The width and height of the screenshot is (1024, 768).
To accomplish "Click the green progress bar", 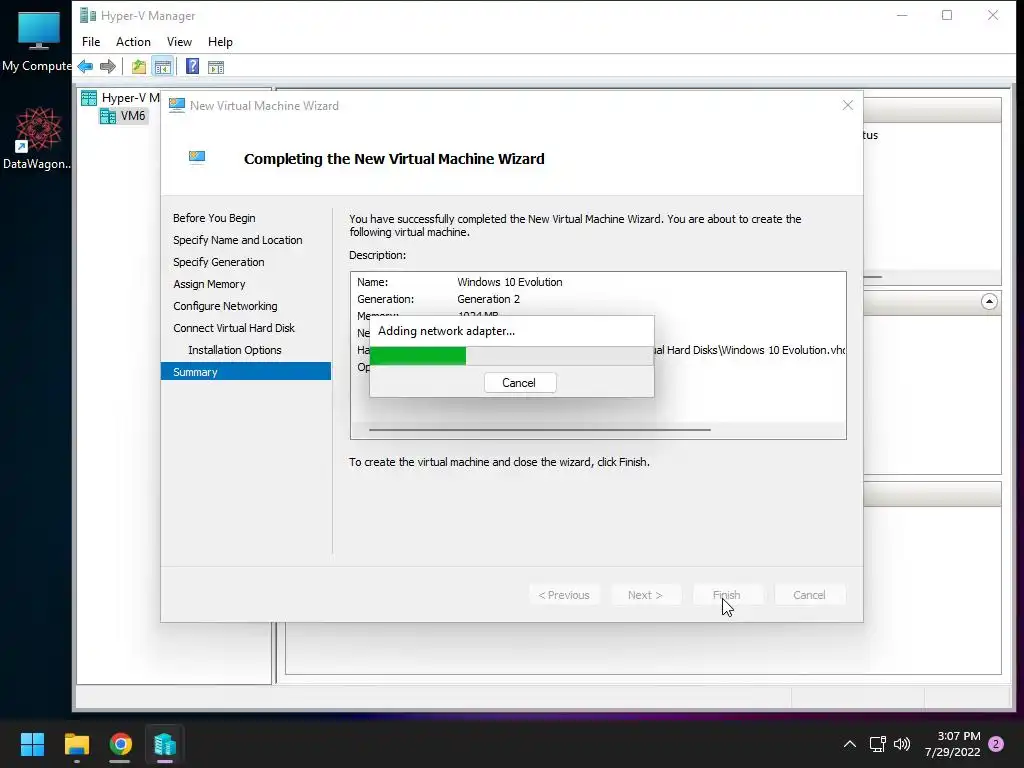I will click(417, 356).
